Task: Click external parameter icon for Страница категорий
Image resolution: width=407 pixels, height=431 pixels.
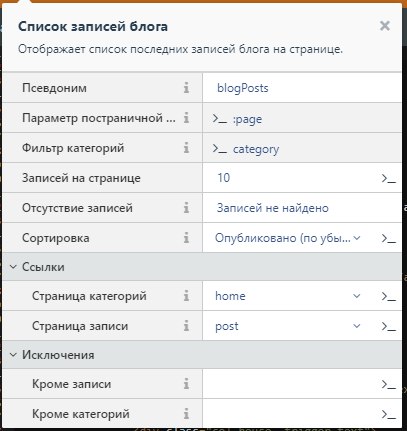Action: pyautogui.click(x=389, y=297)
